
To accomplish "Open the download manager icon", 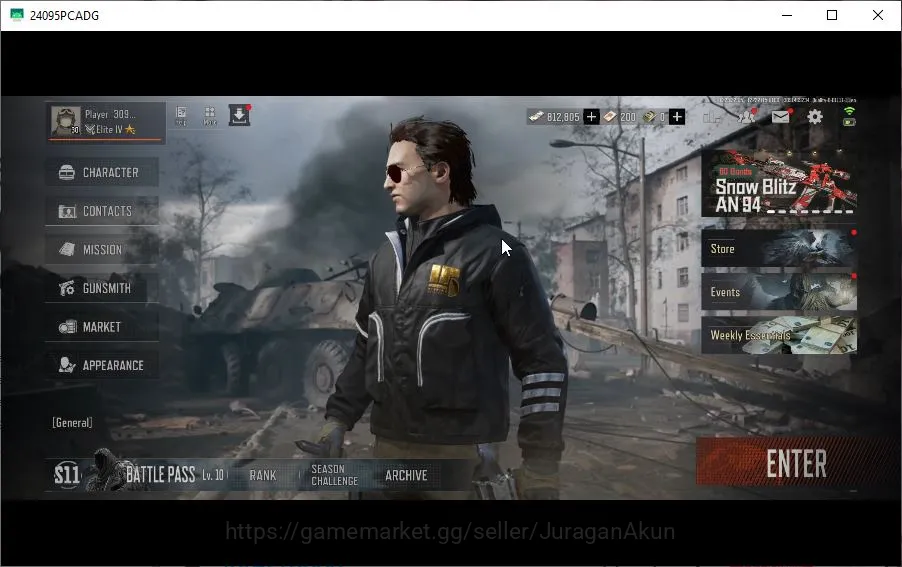I will [239, 116].
